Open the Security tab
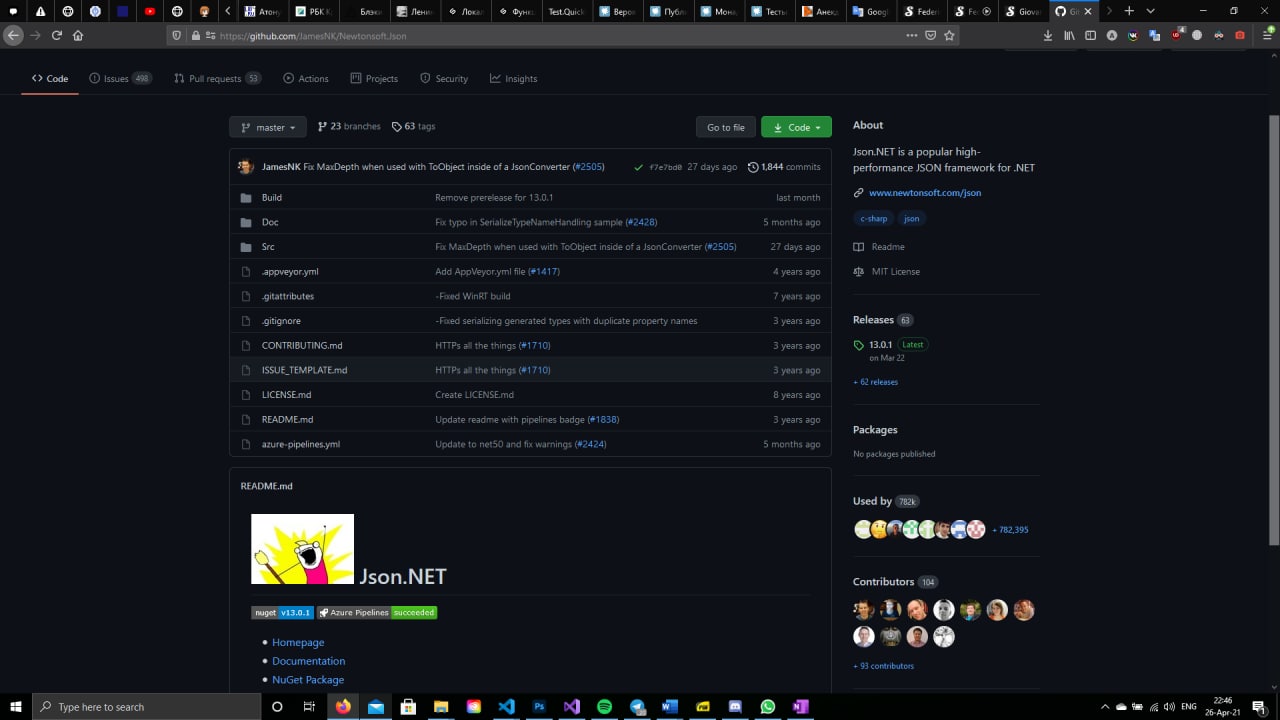This screenshot has width=1280, height=720. 444,78
